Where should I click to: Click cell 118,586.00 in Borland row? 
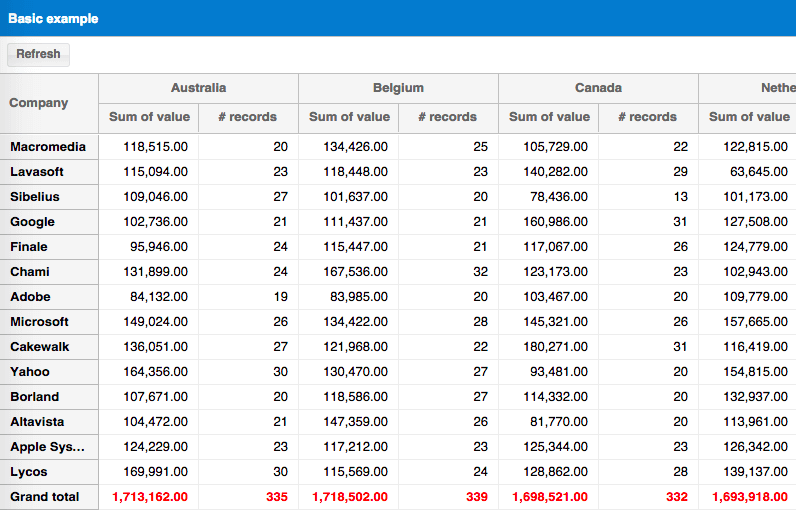click(349, 397)
